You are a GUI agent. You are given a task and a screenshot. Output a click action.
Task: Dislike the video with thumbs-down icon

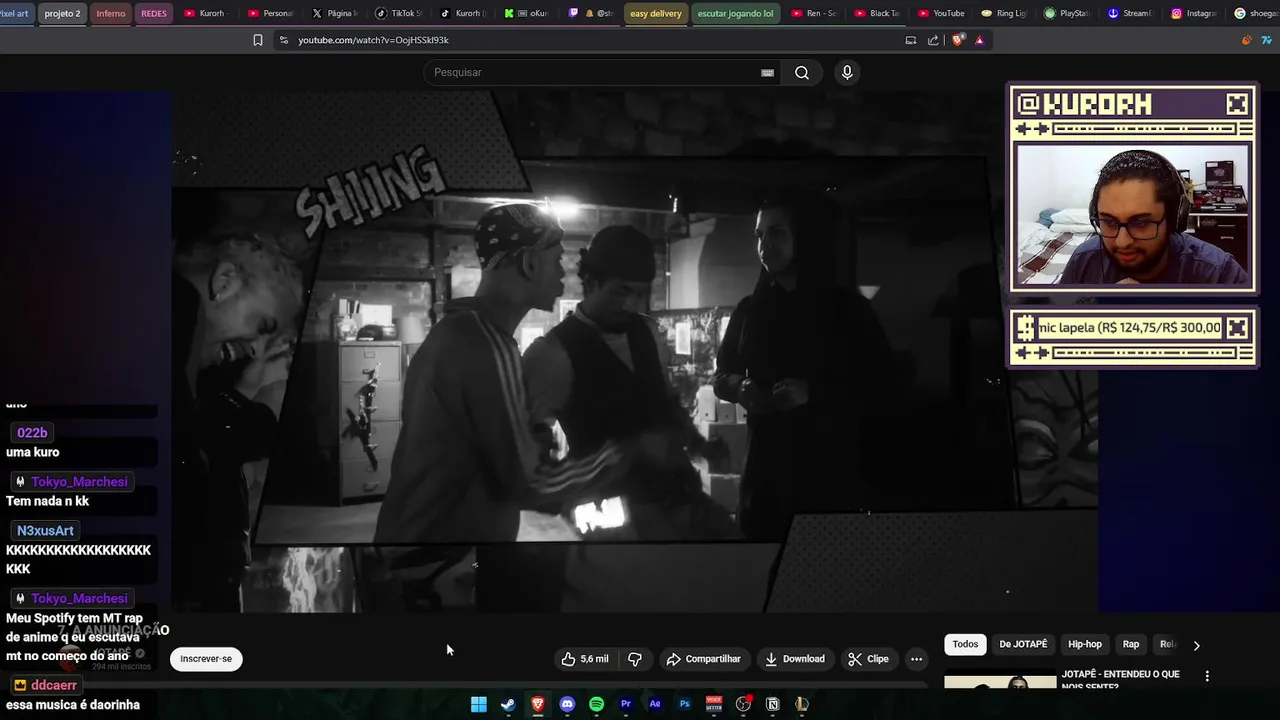pyautogui.click(x=634, y=659)
